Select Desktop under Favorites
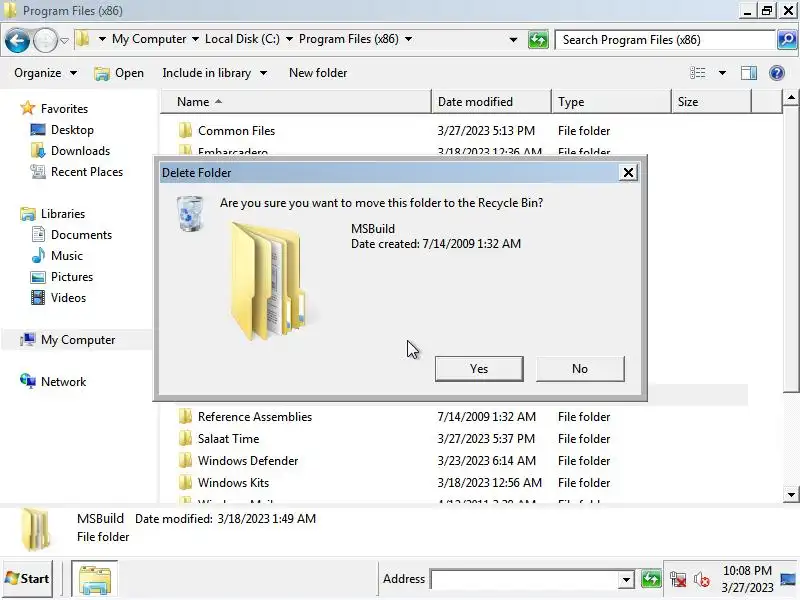 point(72,130)
